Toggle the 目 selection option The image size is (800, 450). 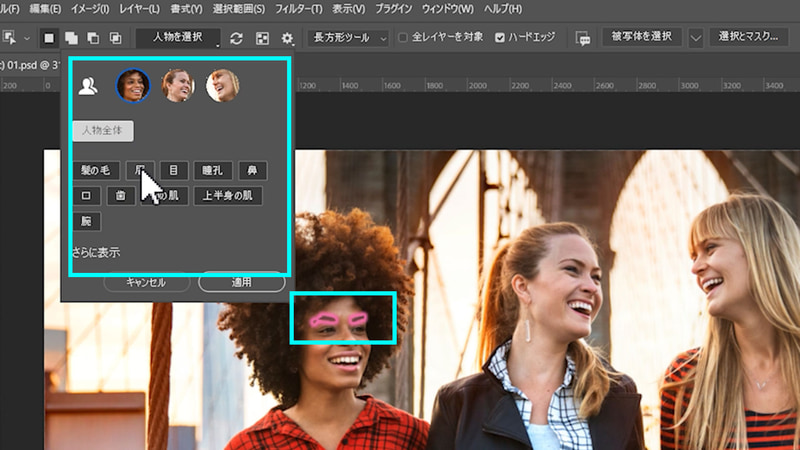click(x=173, y=170)
